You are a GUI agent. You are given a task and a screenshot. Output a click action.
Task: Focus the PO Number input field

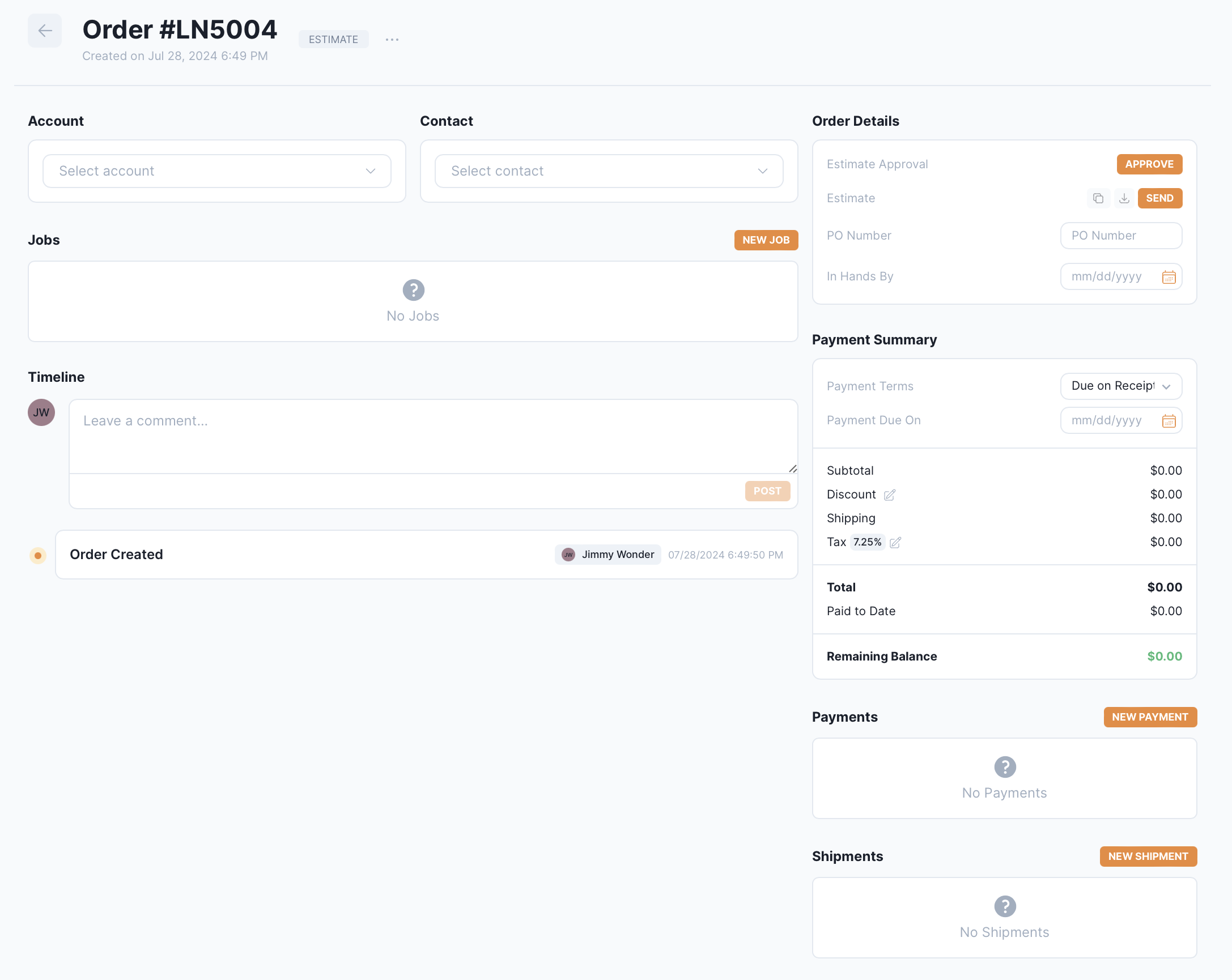(x=1120, y=235)
